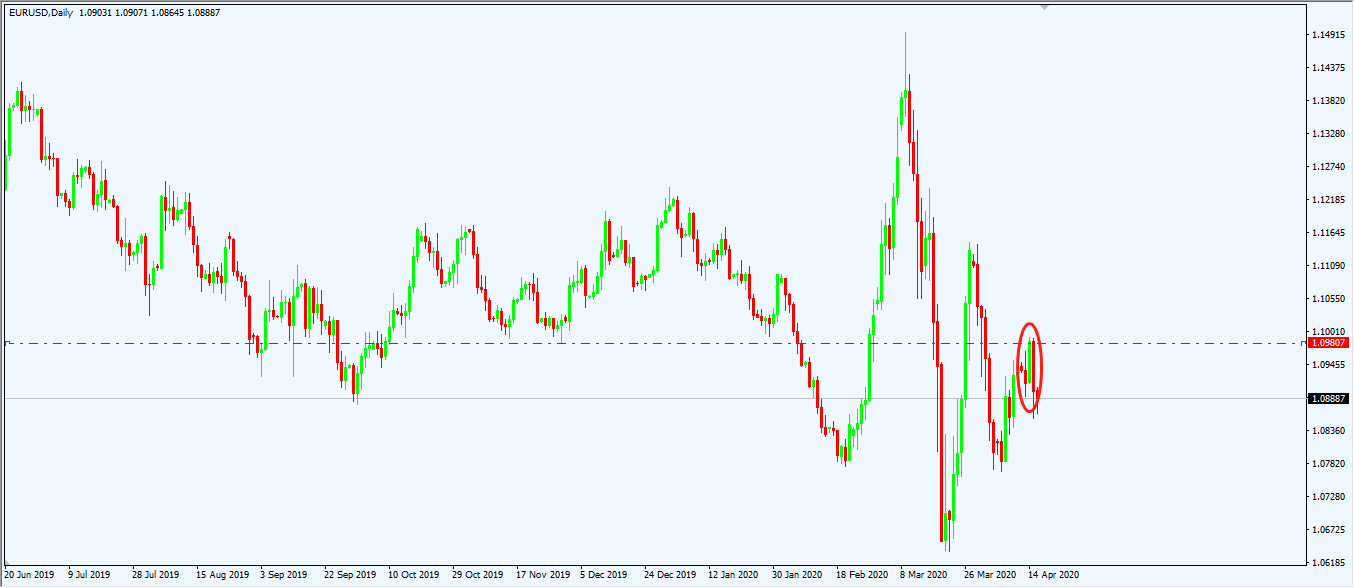Image resolution: width=1354 pixels, height=588 pixels.
Task: Click the 1.10010 price axis label
Action: (x=1327, y=332)
